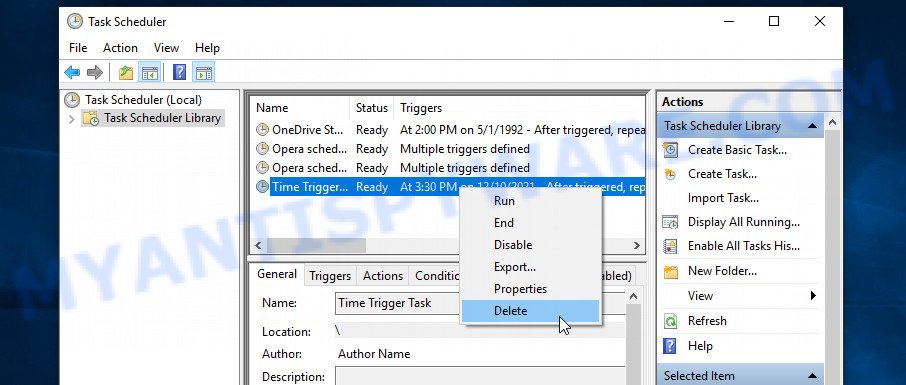Open the Action menu
Screen dimensions: 906x385
pyautogui.click(x=120, y=47)
